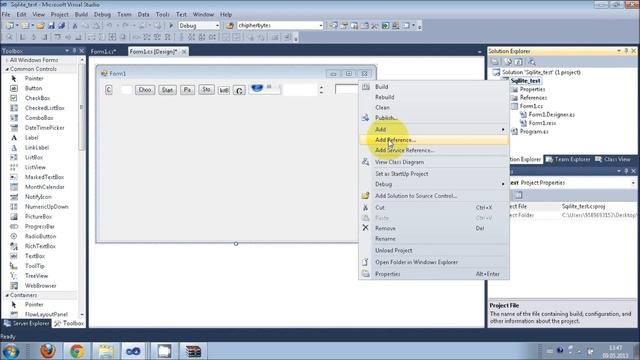Open Chrome from the taskbar
Viewport: 640px width, 360px height.
77,351
